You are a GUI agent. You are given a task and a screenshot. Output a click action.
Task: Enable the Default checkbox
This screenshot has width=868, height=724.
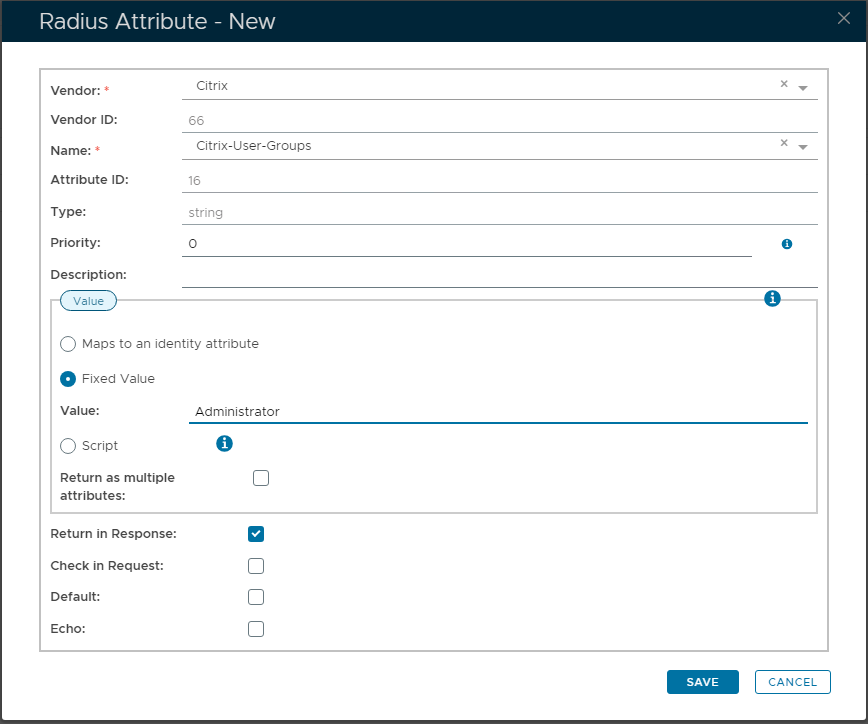coord(256,597)
